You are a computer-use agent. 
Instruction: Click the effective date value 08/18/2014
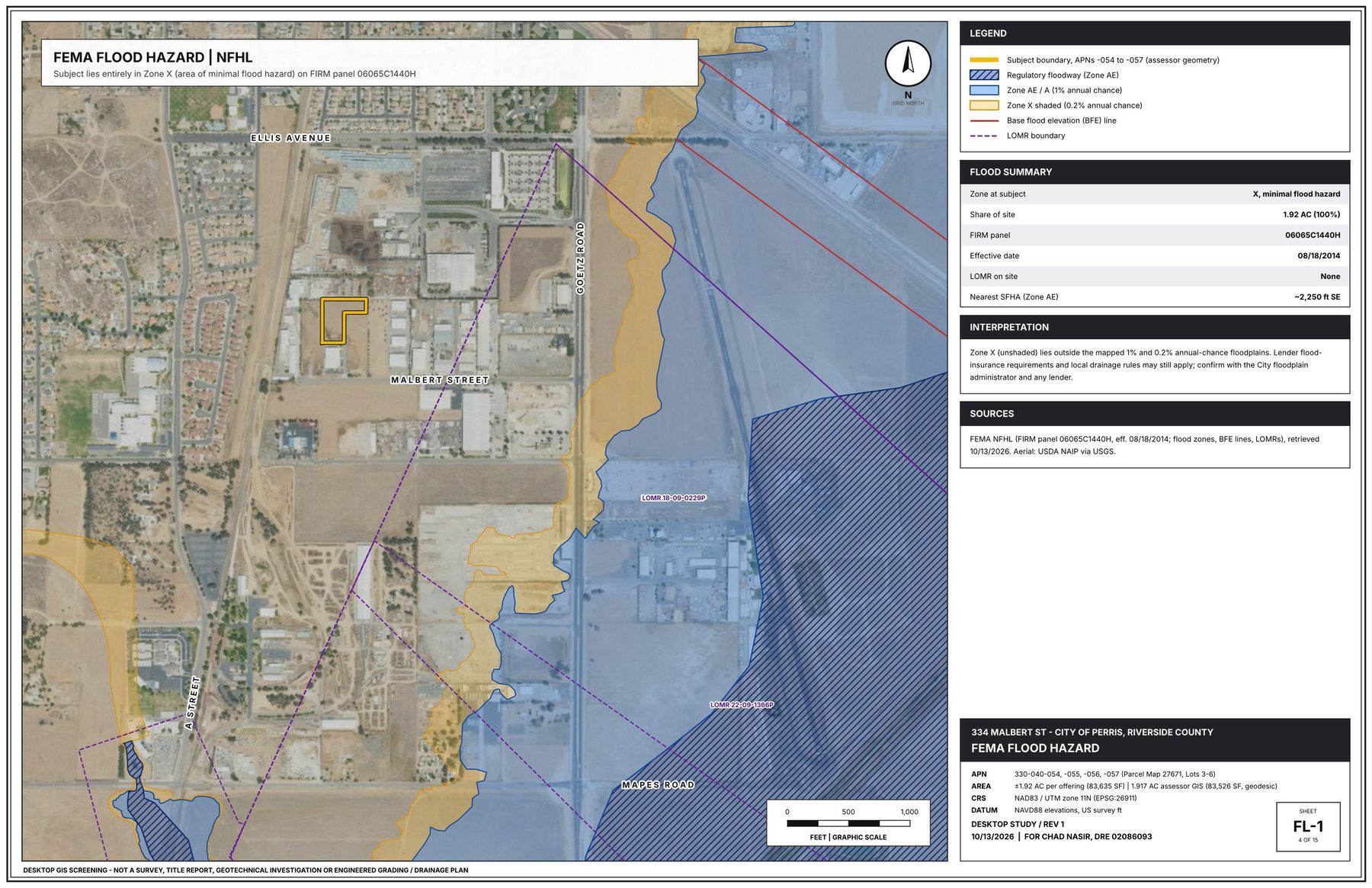tap(1319, 256)
